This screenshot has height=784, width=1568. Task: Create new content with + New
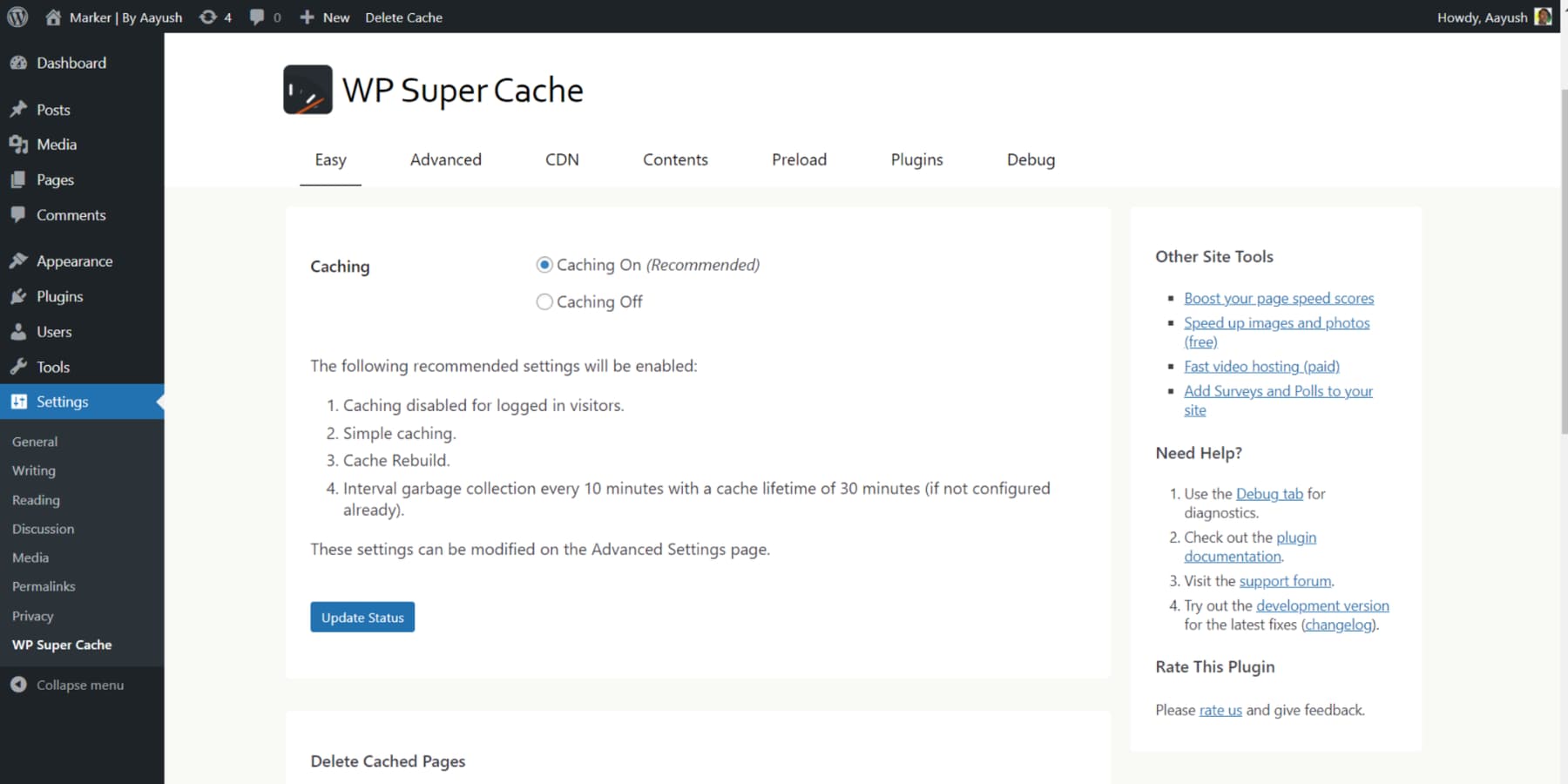(324, 17)
